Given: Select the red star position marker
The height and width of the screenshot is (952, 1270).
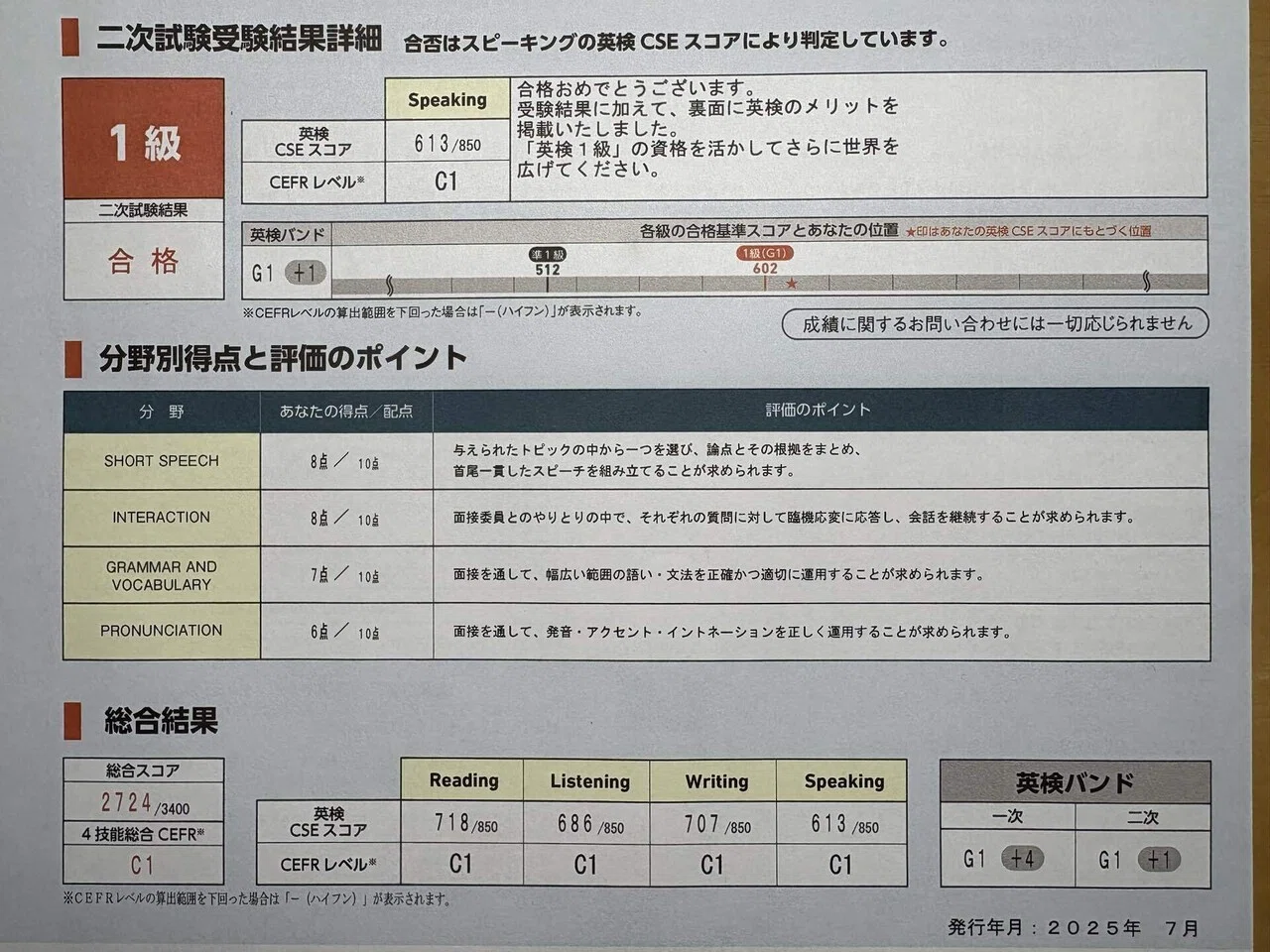Looking at the screenshot, I should click(792, 284).
